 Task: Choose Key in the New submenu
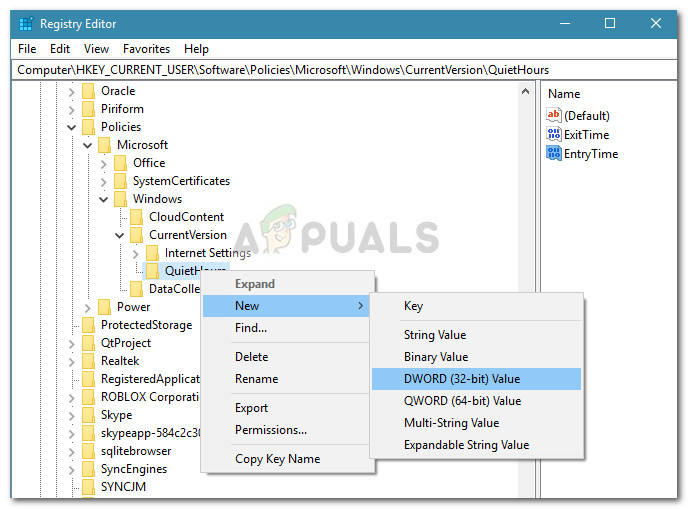tap(476, 306)
